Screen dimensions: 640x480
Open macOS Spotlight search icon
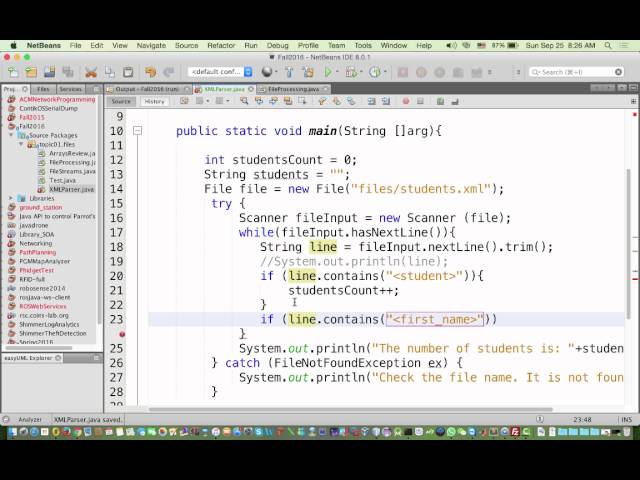[608, 45]
